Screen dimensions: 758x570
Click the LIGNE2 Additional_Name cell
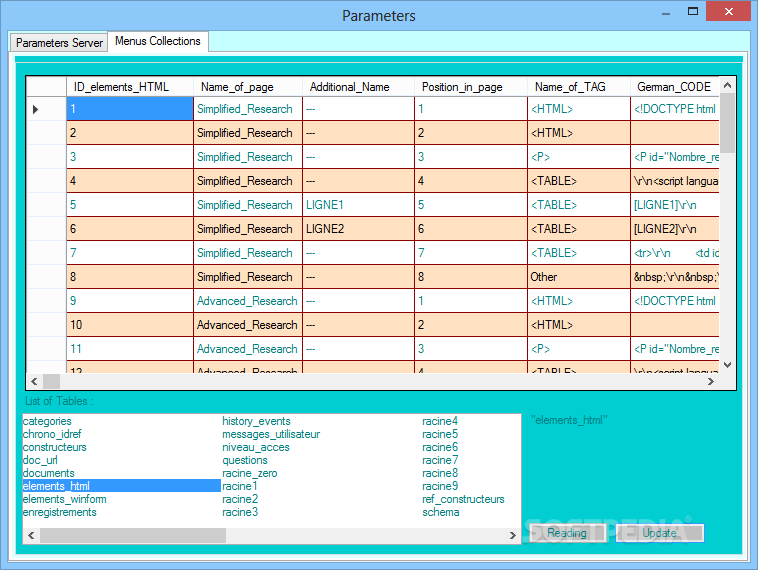358,229
